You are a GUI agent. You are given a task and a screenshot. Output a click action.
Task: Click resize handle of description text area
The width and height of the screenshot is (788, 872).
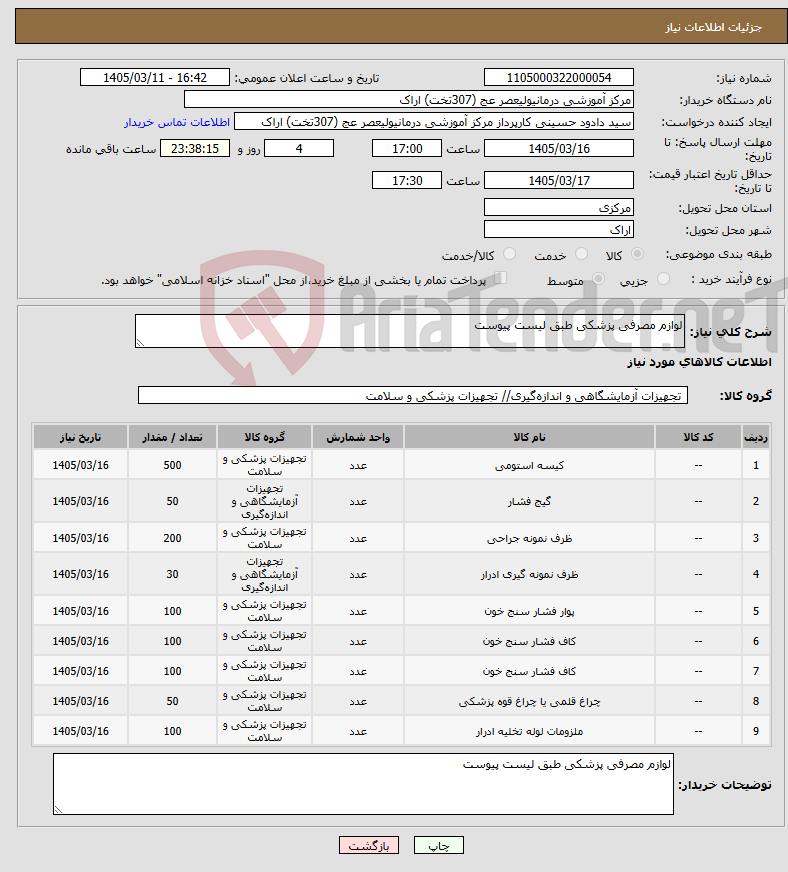(140, 343)
